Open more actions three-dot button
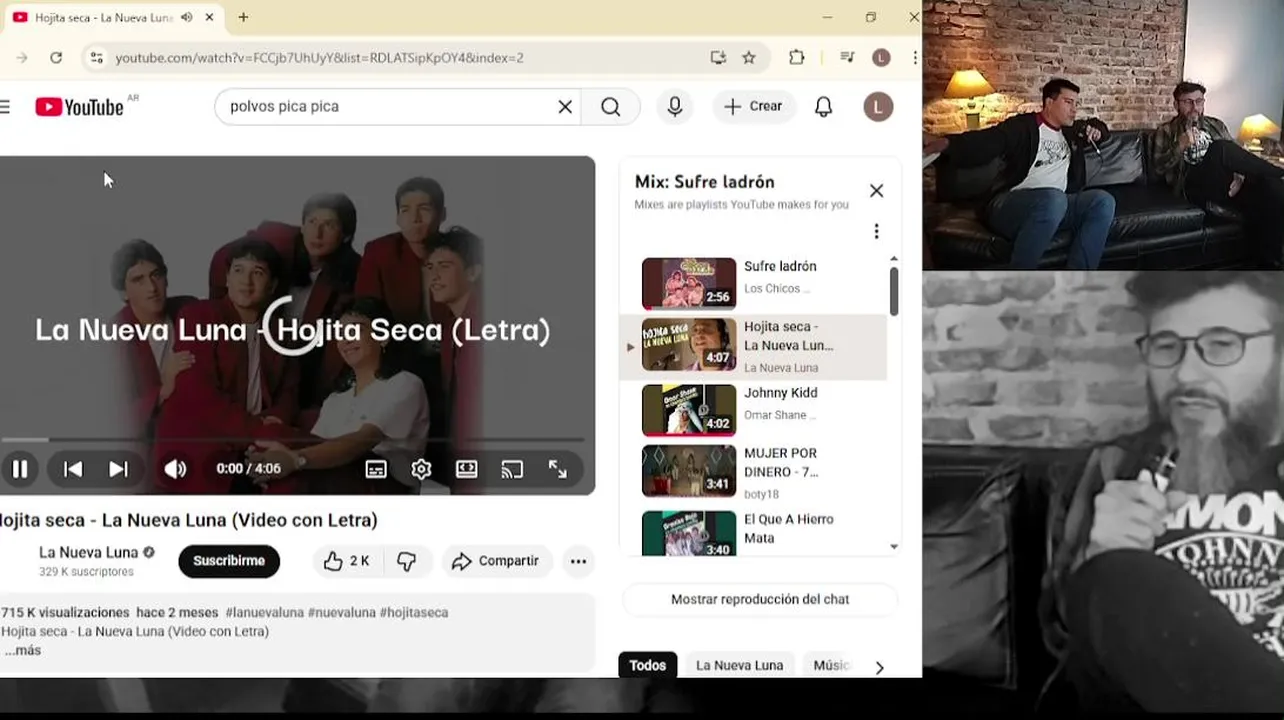 578,562
